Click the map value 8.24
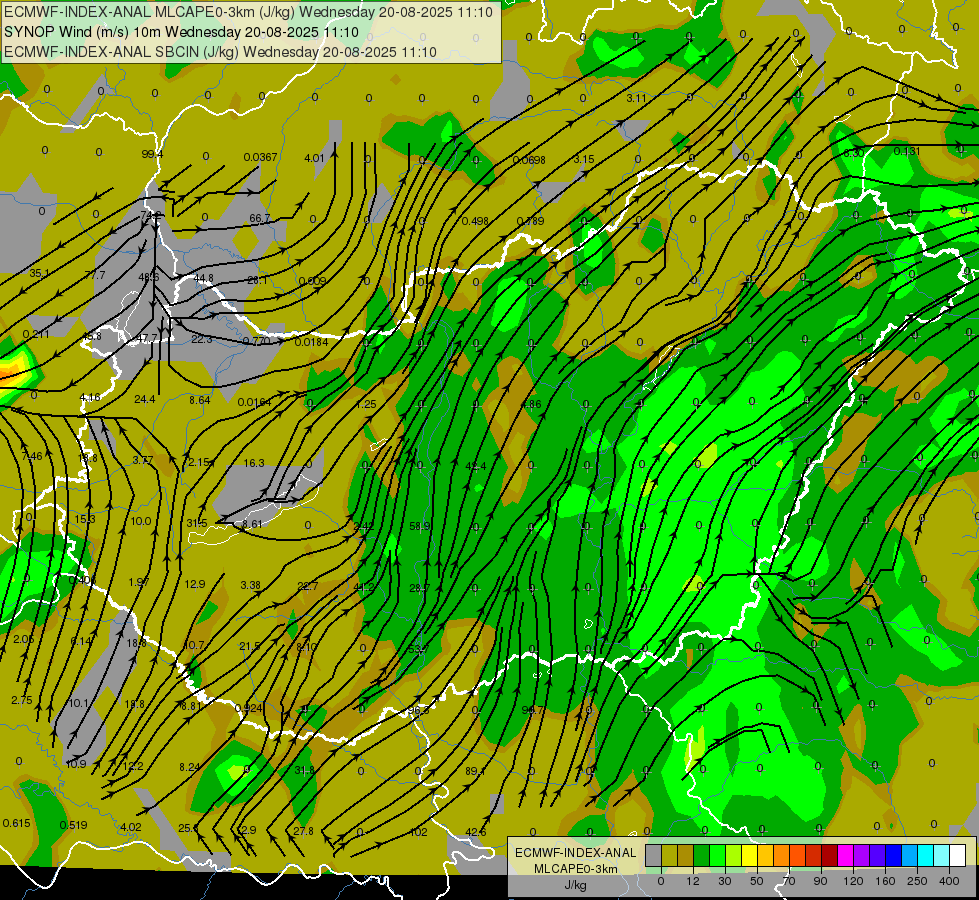This screenshot has width=979, height=900. click(190, 767)
